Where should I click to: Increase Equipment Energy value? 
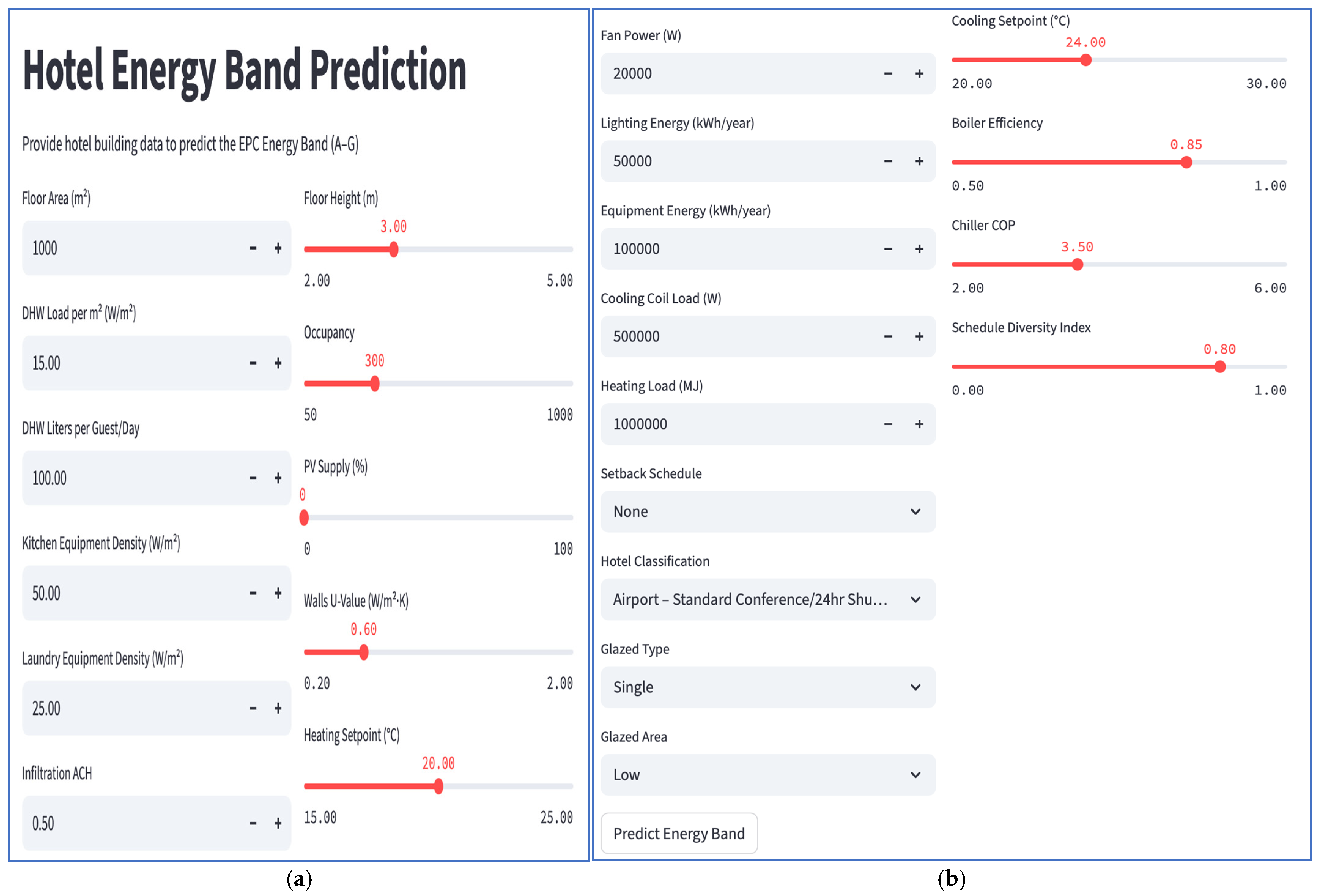(919, 249)
